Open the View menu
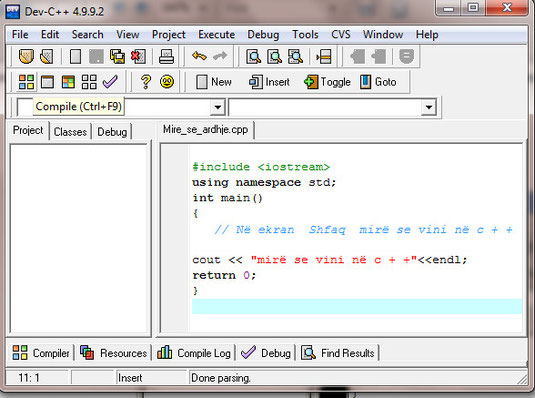This screenshot has height=398, width=535. pyautogui.click(x=127, y=34)
